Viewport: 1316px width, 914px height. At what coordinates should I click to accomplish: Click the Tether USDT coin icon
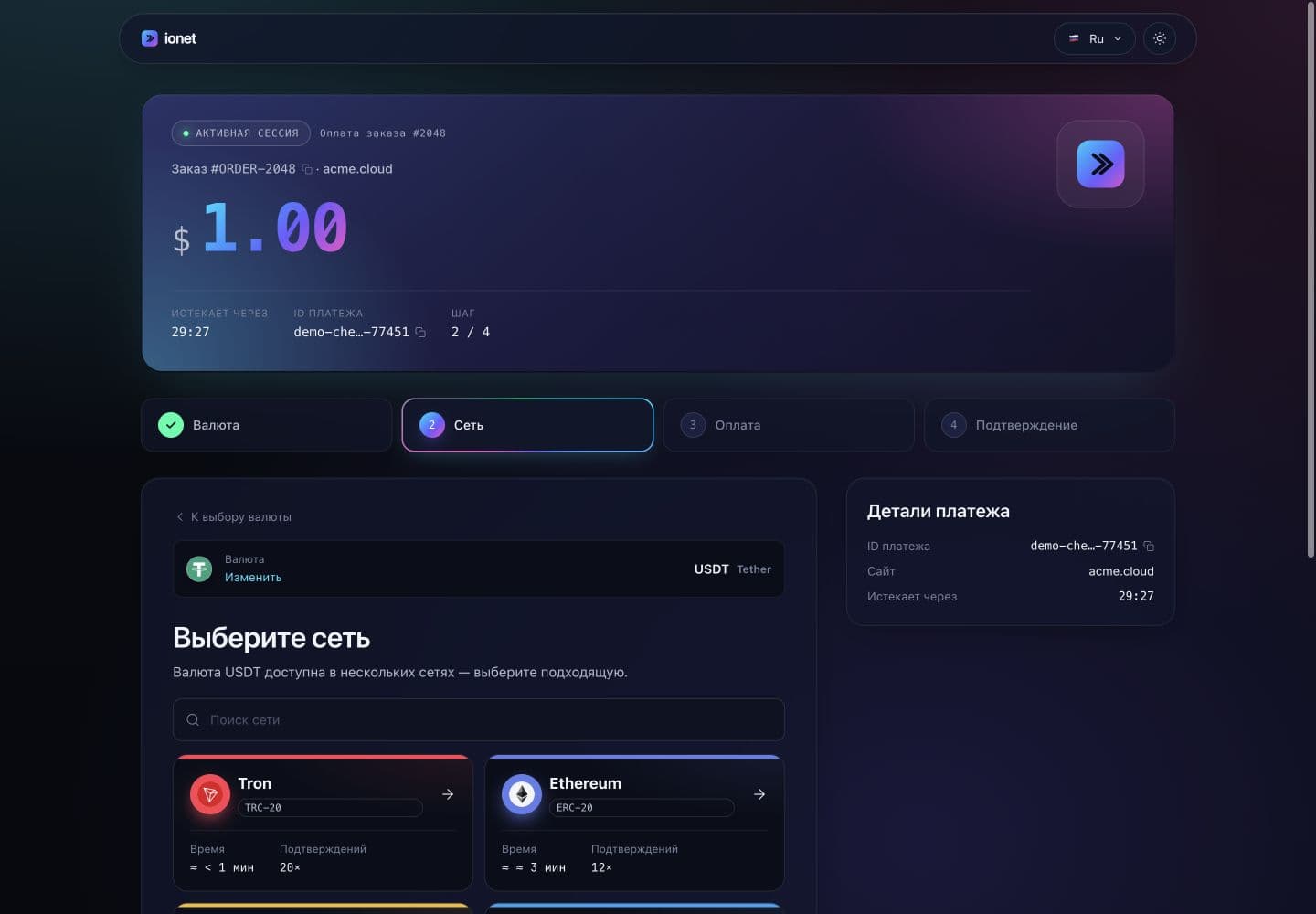click(199, 569)
